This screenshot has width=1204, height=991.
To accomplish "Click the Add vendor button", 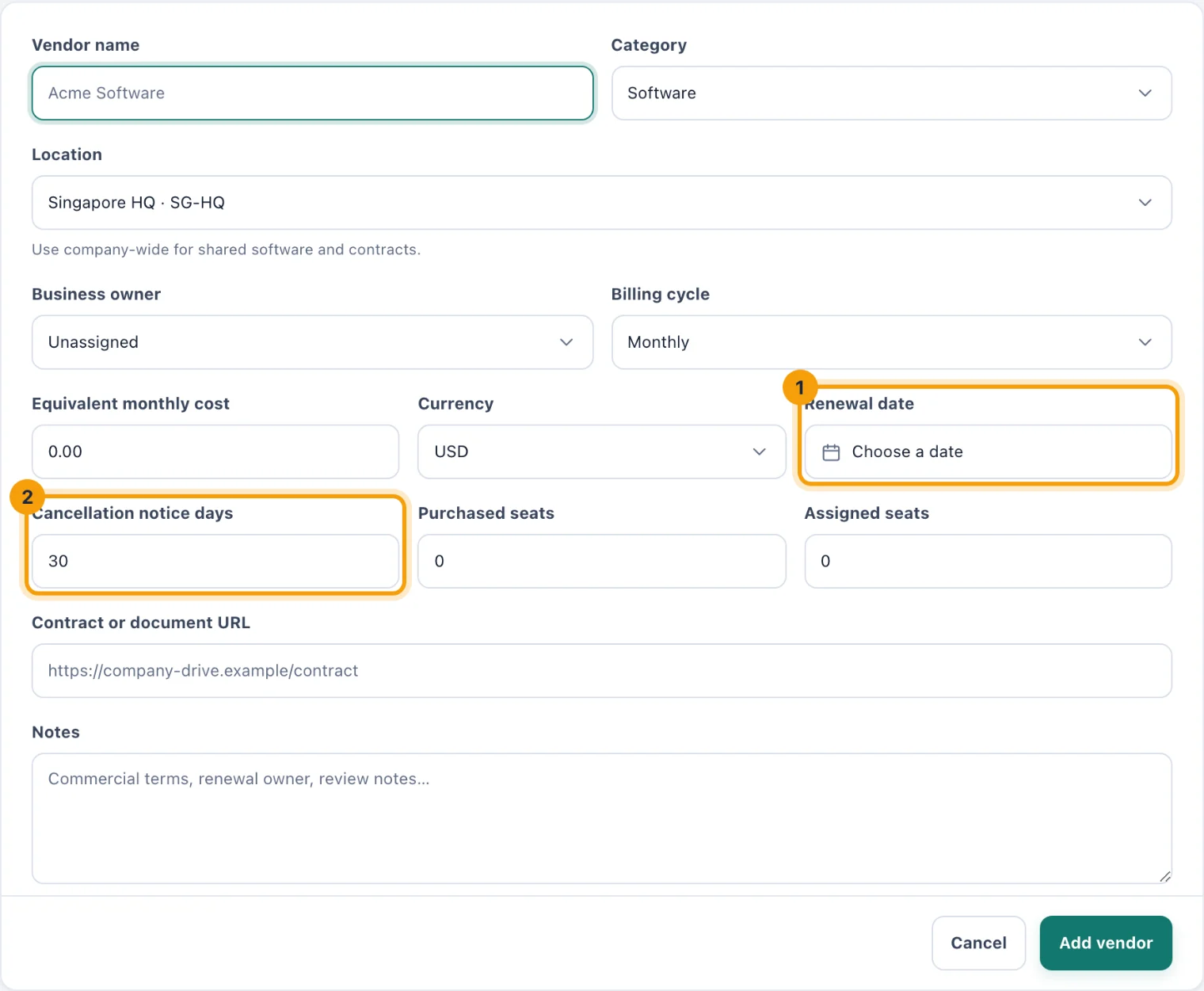I will (1106, 943).
